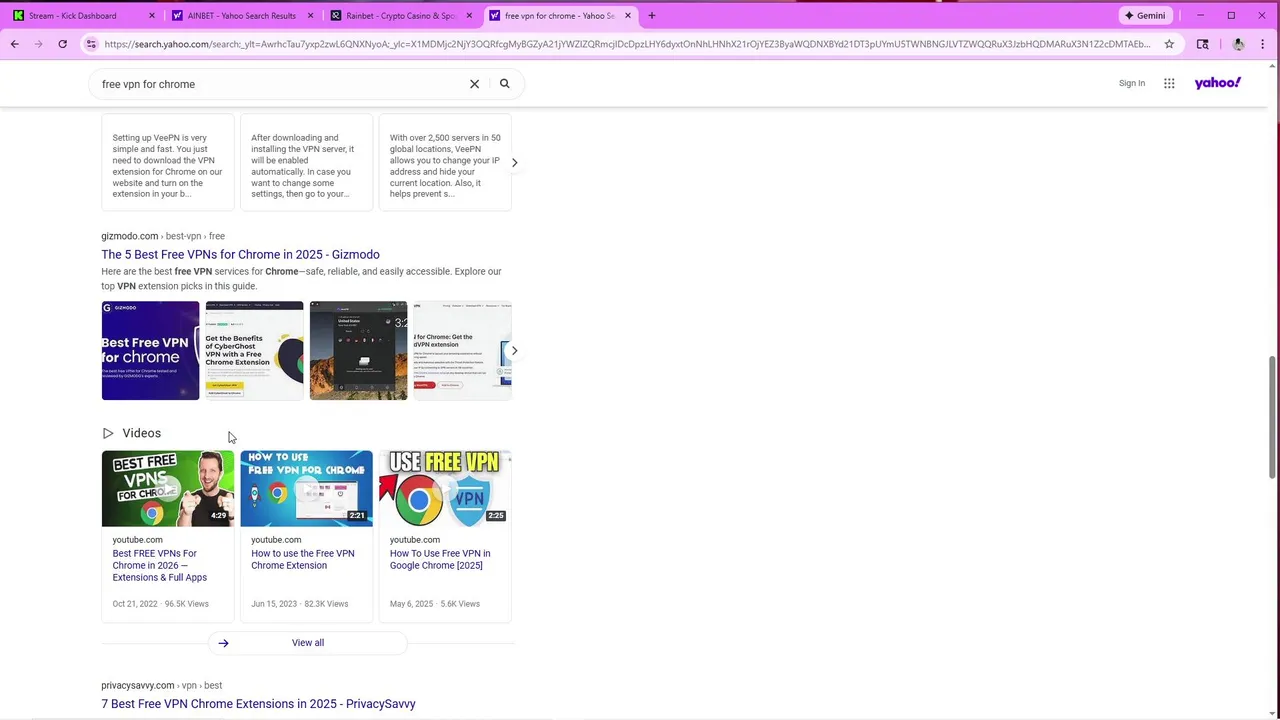
Task: Go back using browser back arrow
Action: [x=15, y=44]
